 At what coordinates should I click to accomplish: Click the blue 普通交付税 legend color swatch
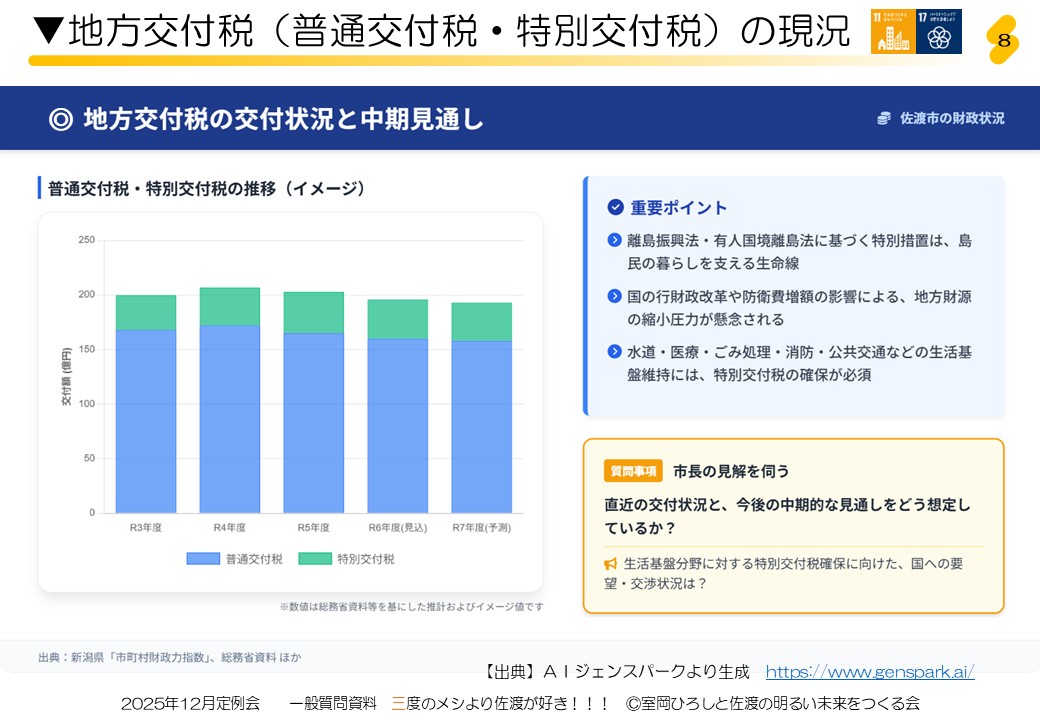(203, 559)
